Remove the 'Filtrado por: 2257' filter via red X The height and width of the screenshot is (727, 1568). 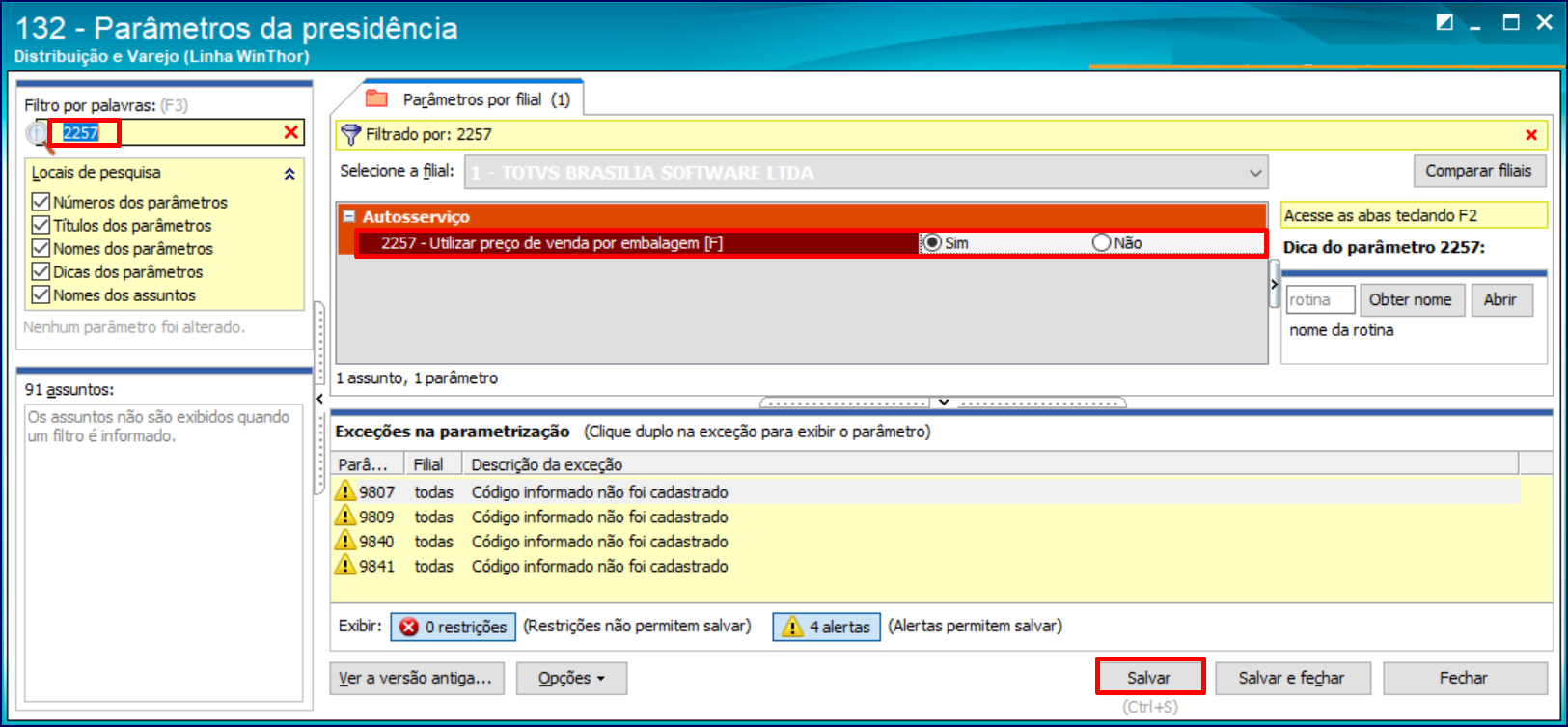tap(1531, 135)
